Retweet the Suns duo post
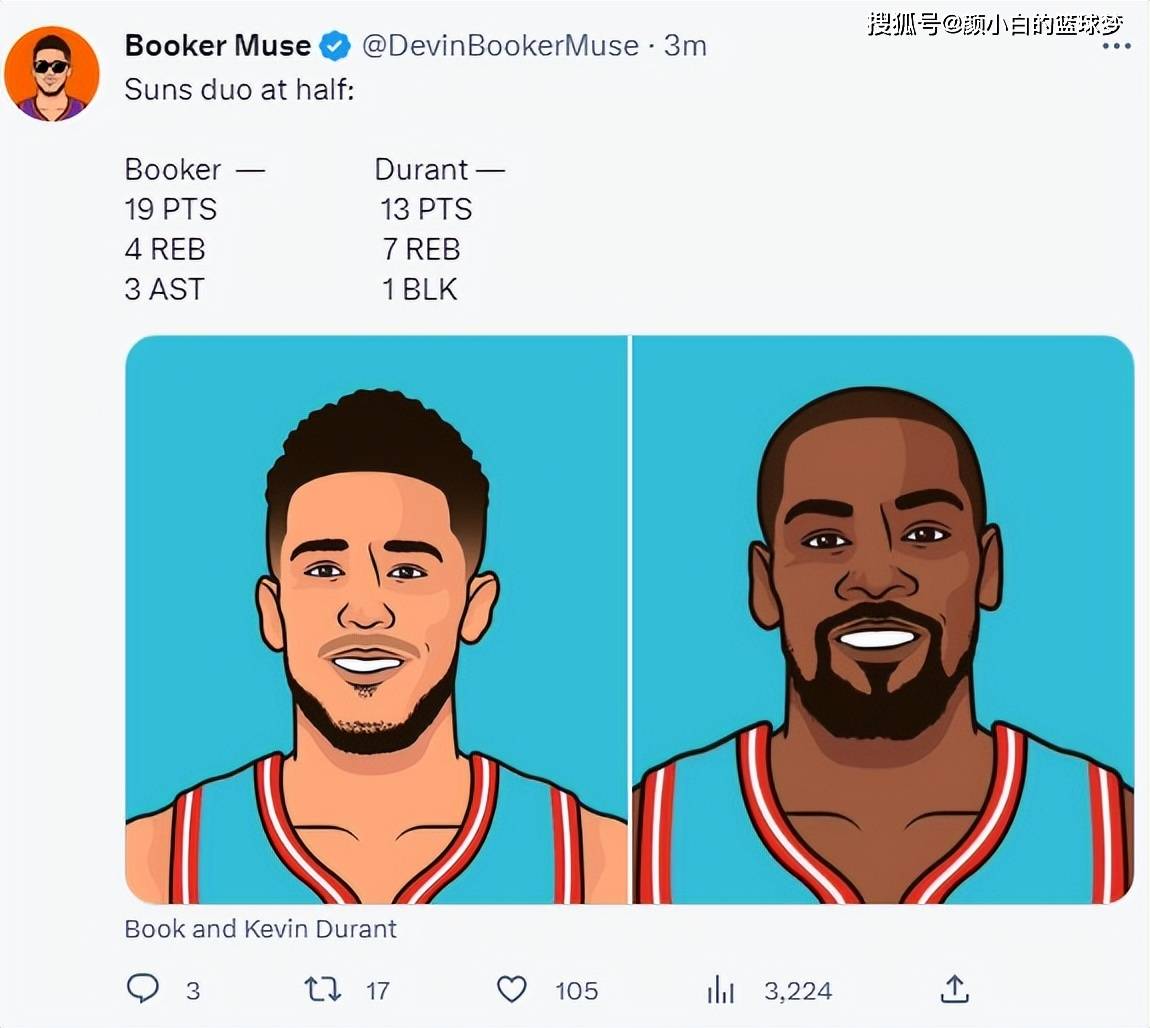The image size is (1150, 1028). [323, 989]
